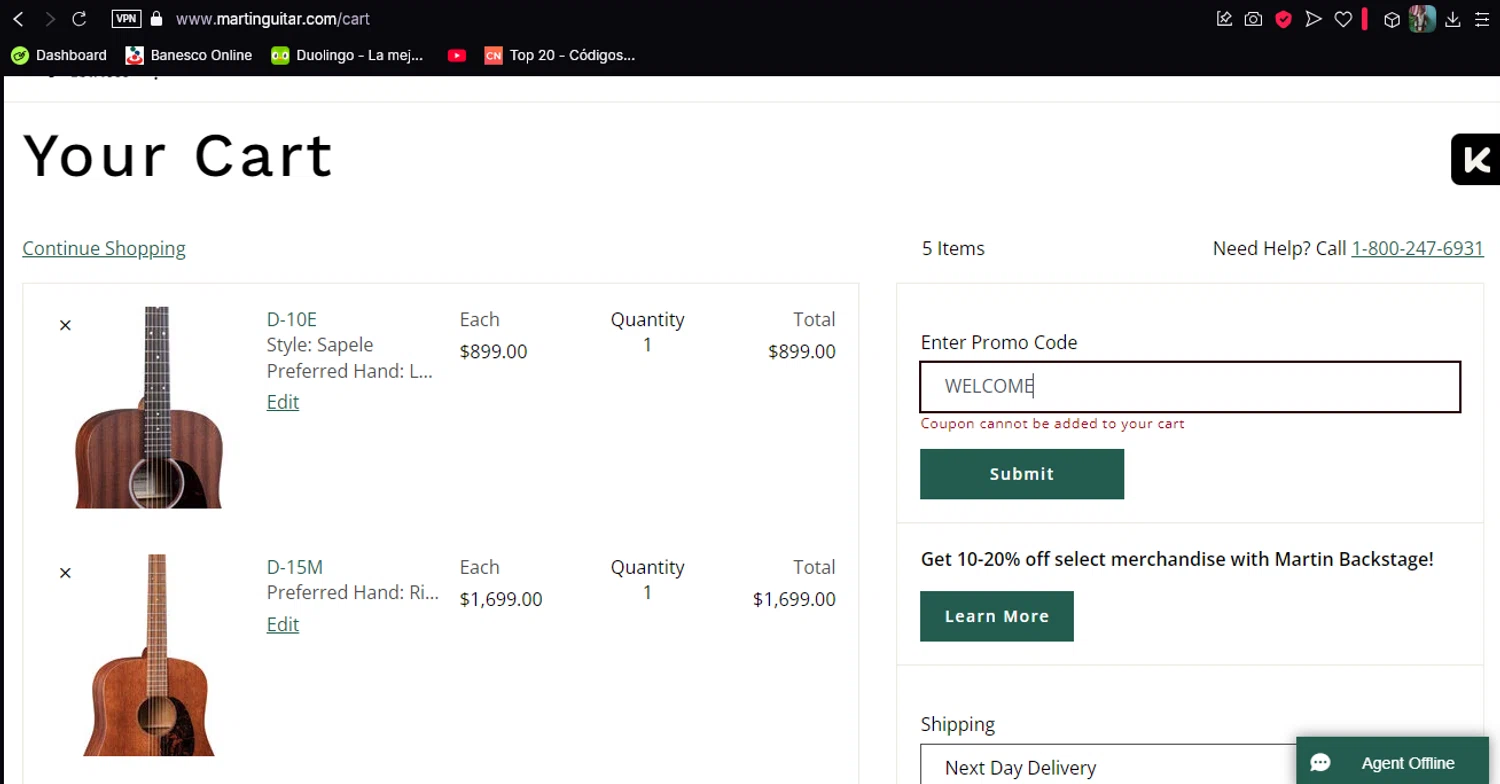This screenshot has width=1500, height=784.
Task: Click the Continue Shopping link
Action: click(x=104, y=248)
